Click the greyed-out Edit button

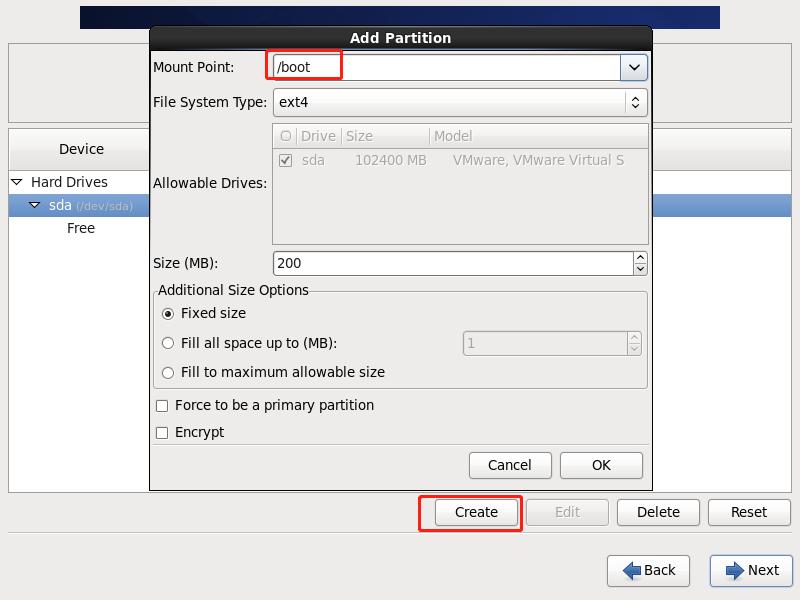click(567, 512)
